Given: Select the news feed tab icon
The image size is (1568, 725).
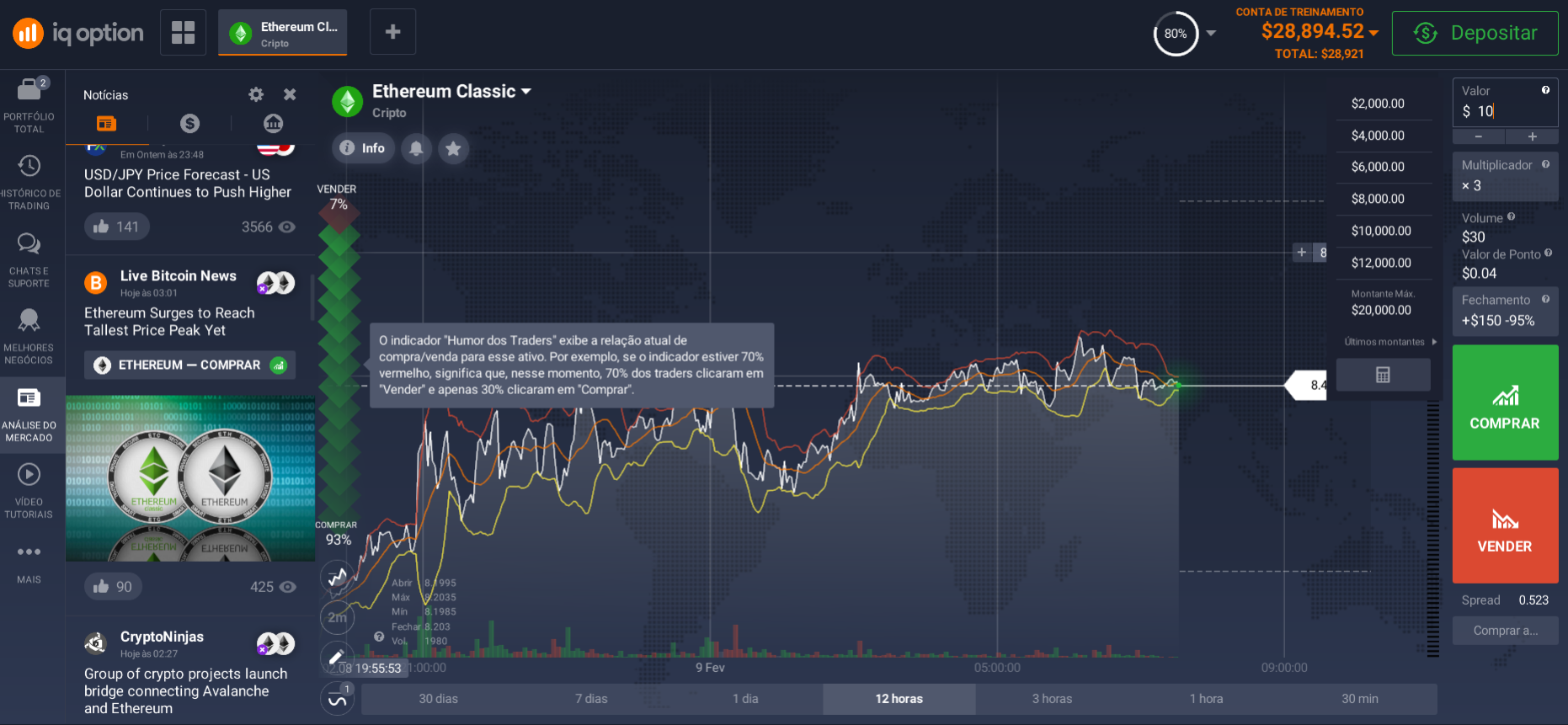Looking at the screenshot, I should (x=106, y=124).
